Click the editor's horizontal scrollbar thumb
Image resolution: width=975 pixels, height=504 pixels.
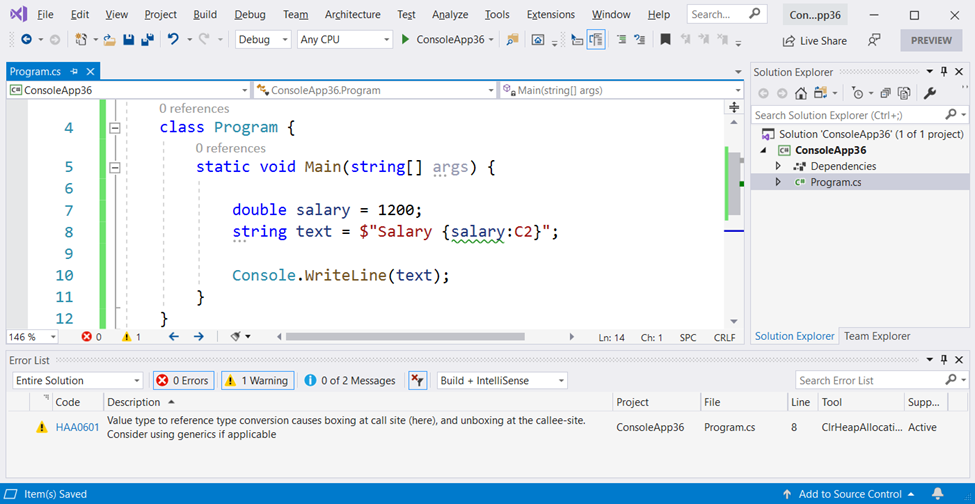click(x=403, y=337)
